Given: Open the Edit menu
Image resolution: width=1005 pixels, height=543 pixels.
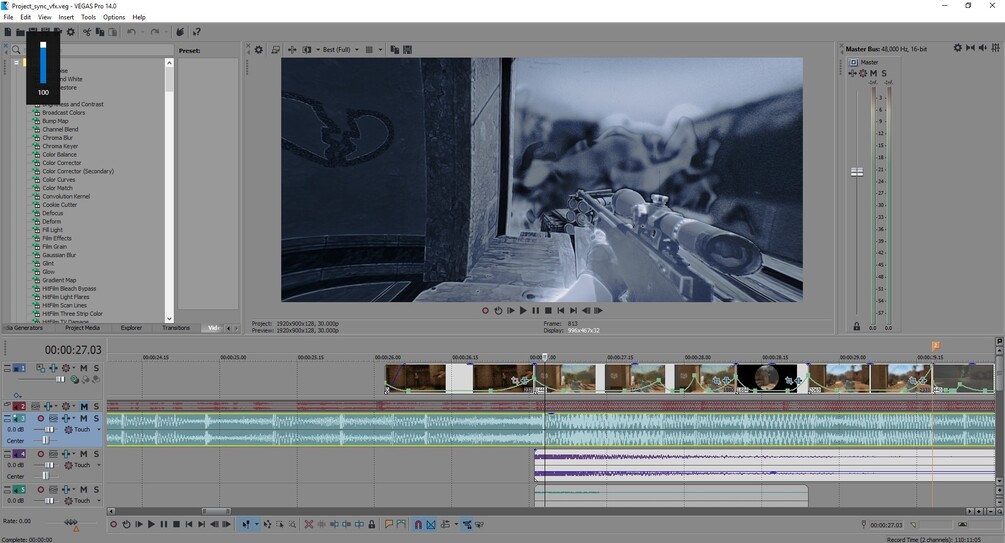Looking at the screenshot, I should [26, 17].
